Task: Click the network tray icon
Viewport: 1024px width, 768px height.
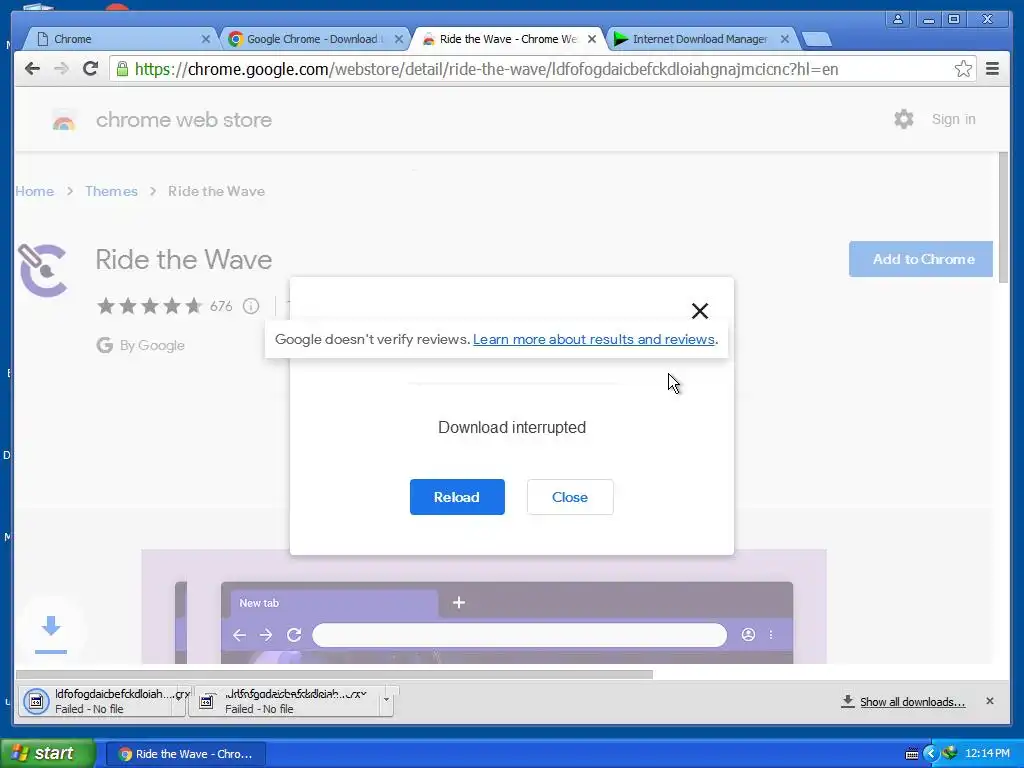Action: point(950,753)
